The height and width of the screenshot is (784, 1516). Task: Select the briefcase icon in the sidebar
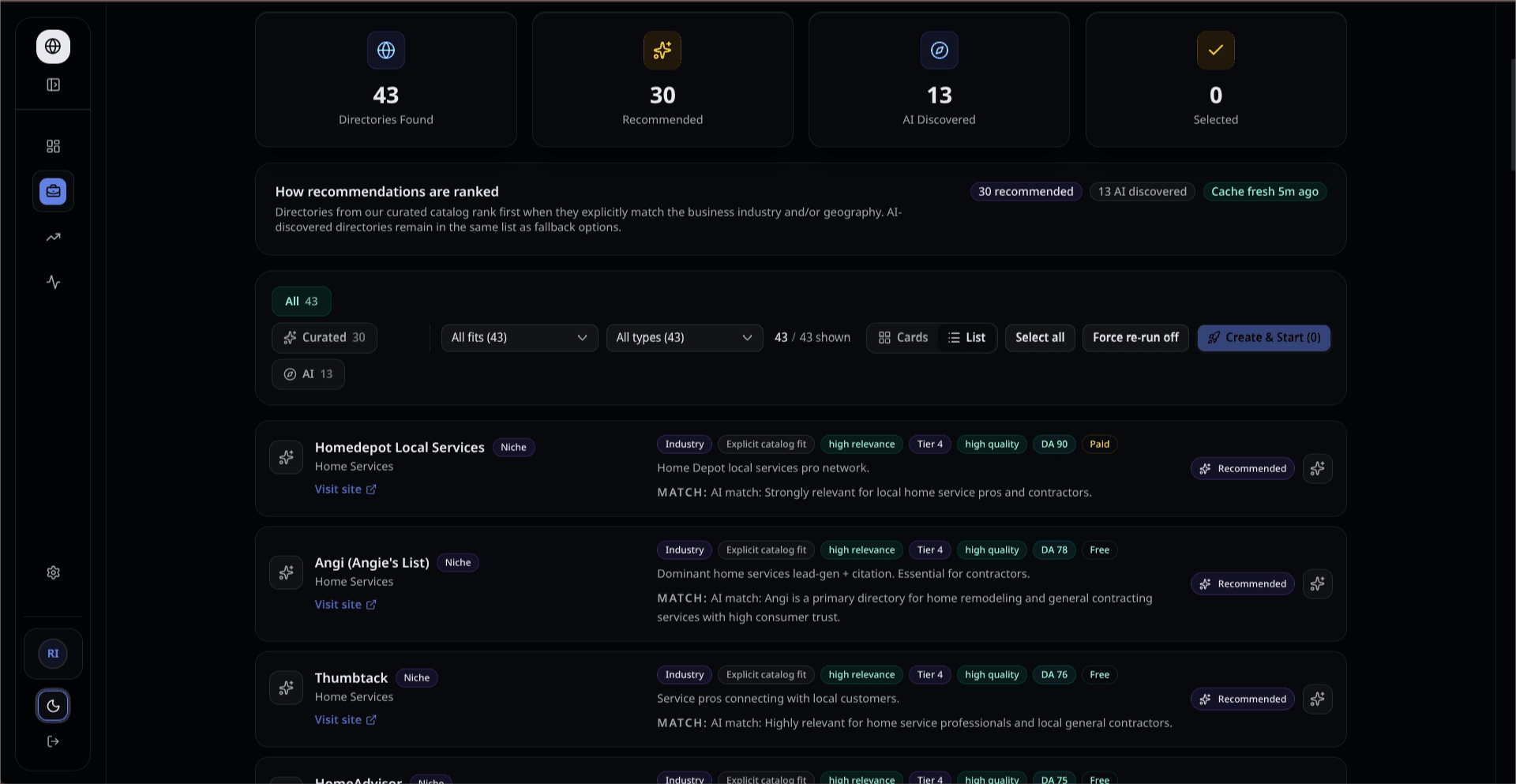(x=53, y=191)
